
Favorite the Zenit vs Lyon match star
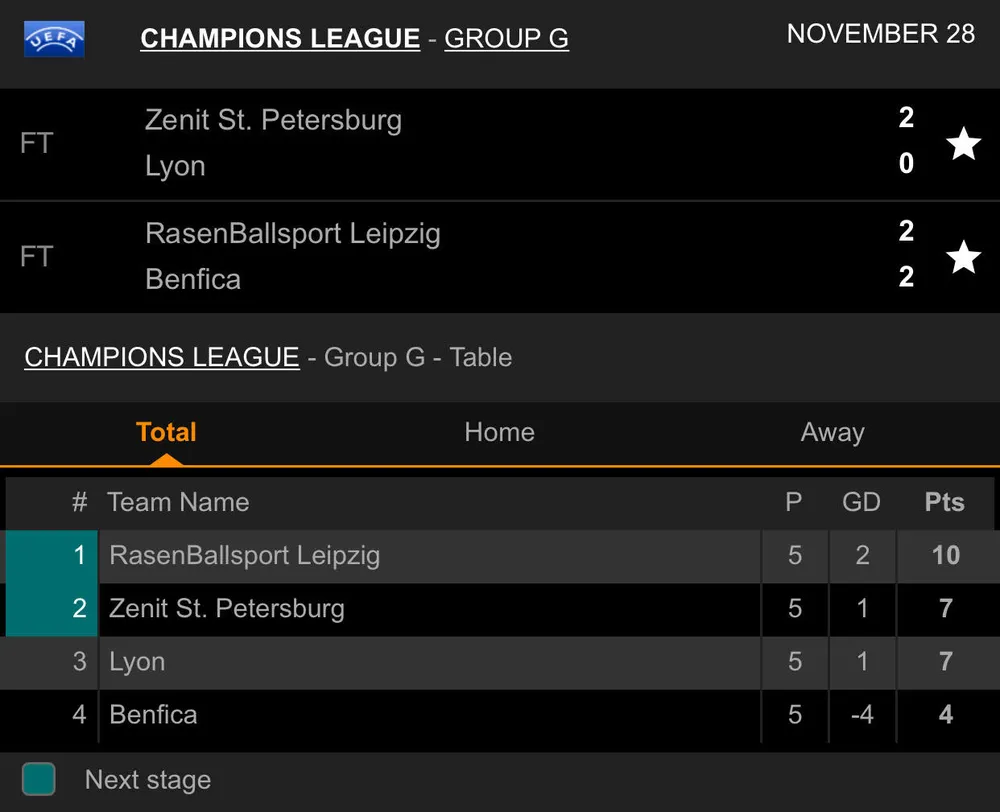pyautogui.click(x=963, y=144)
